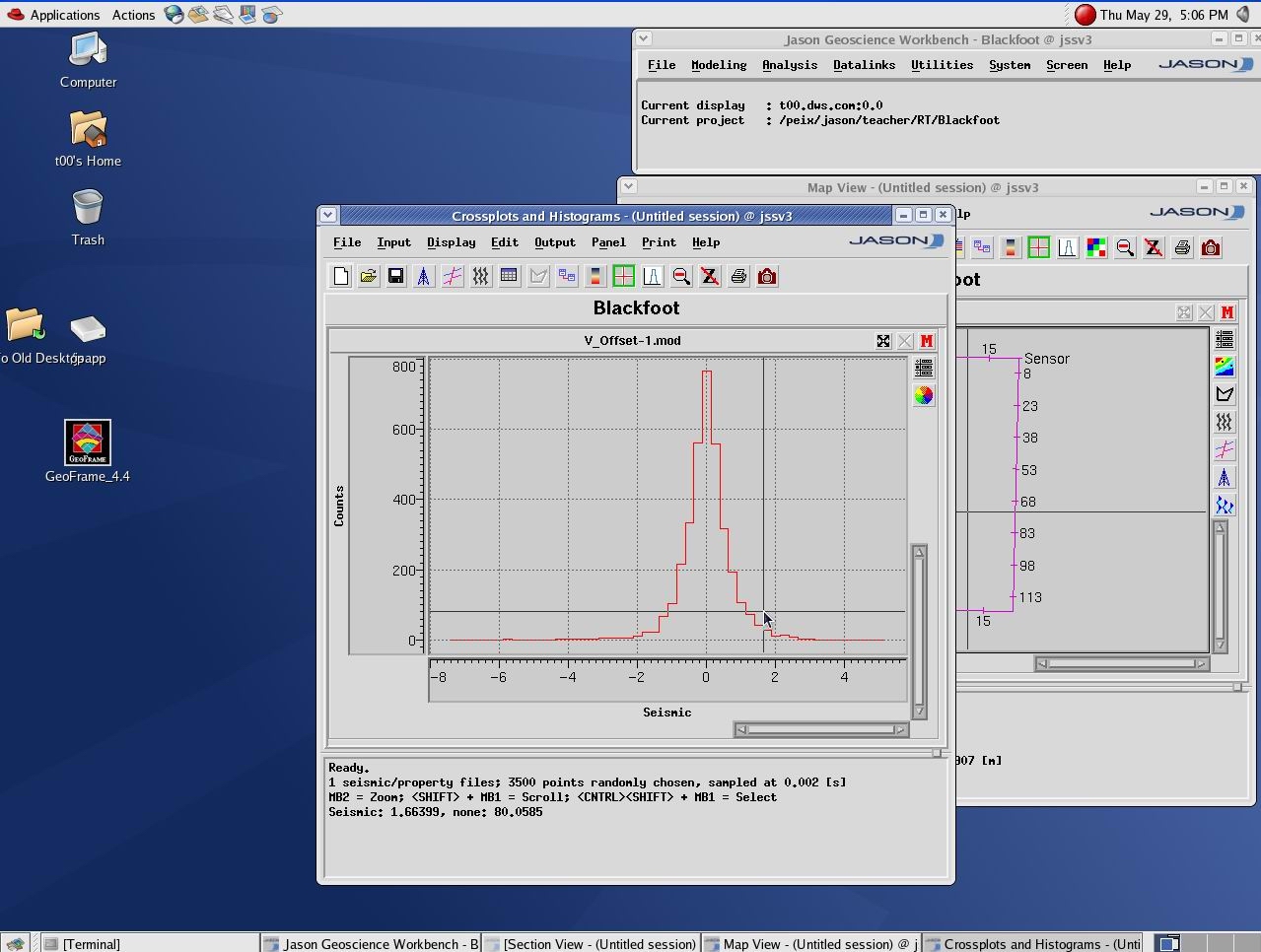Open legend list icon beside histogram plot

[924, 368]
